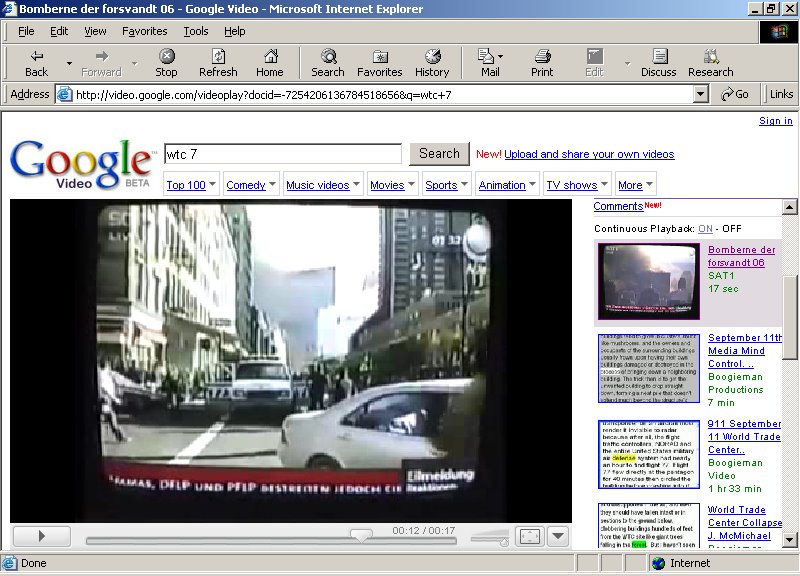The width and height of the screenshot is (800, 576).
Task: Expand the Comedy category dropdown
Action: click(272, 184)
